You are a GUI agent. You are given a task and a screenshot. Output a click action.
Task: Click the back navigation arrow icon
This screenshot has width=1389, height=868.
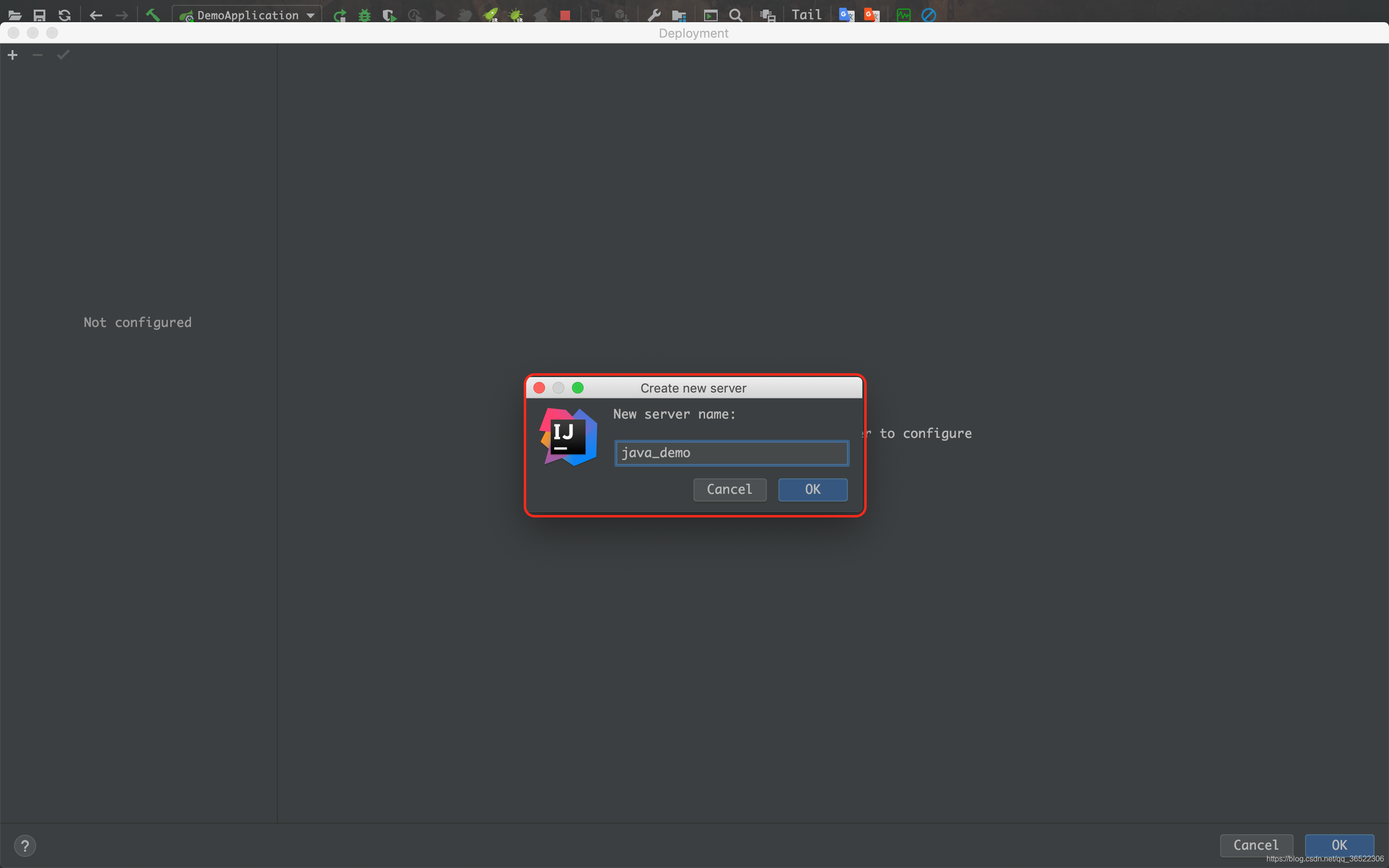[96, 15]
